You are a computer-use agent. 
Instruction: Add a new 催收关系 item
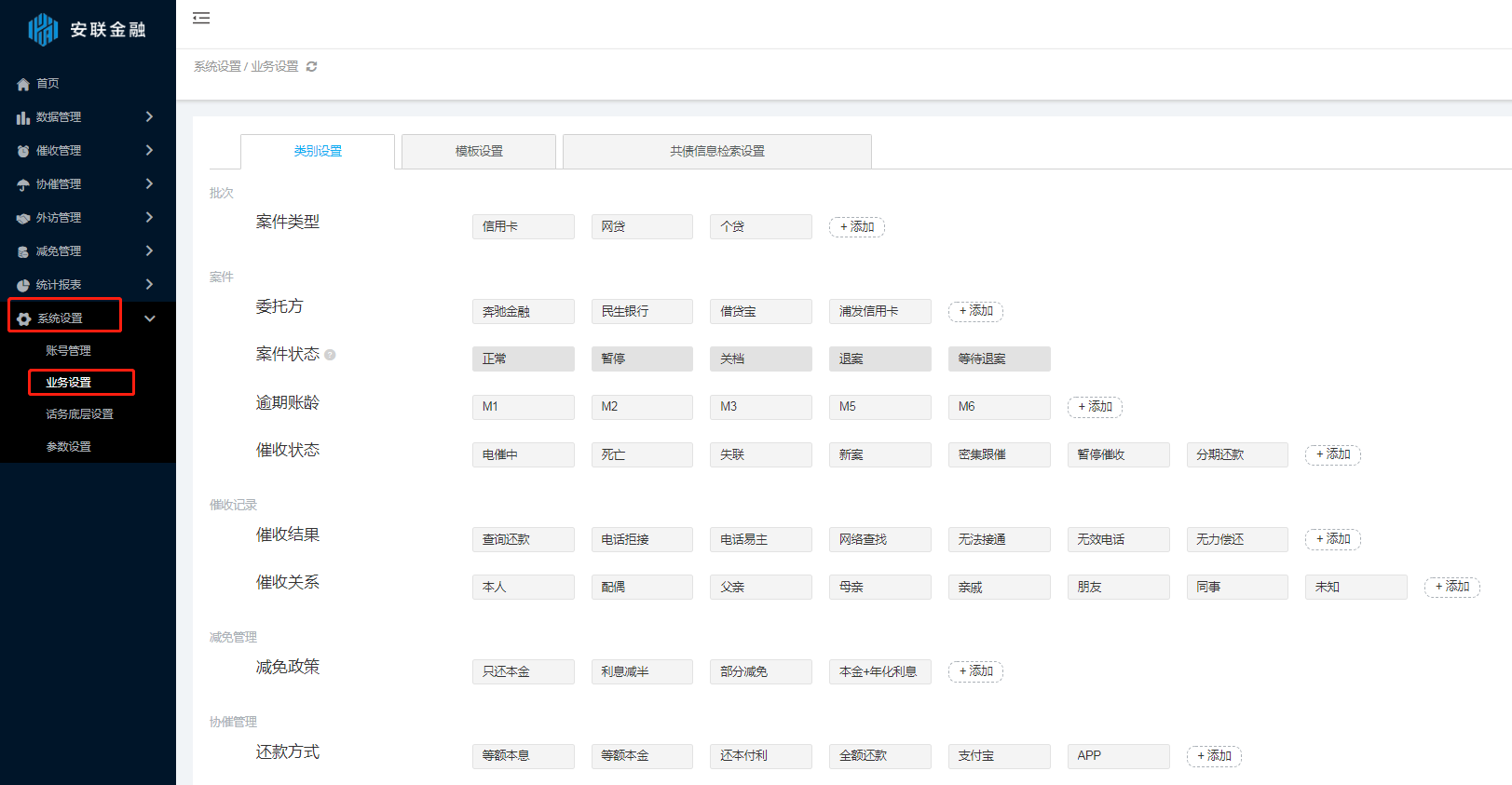pyautogui.click(x=1452, y=587)
